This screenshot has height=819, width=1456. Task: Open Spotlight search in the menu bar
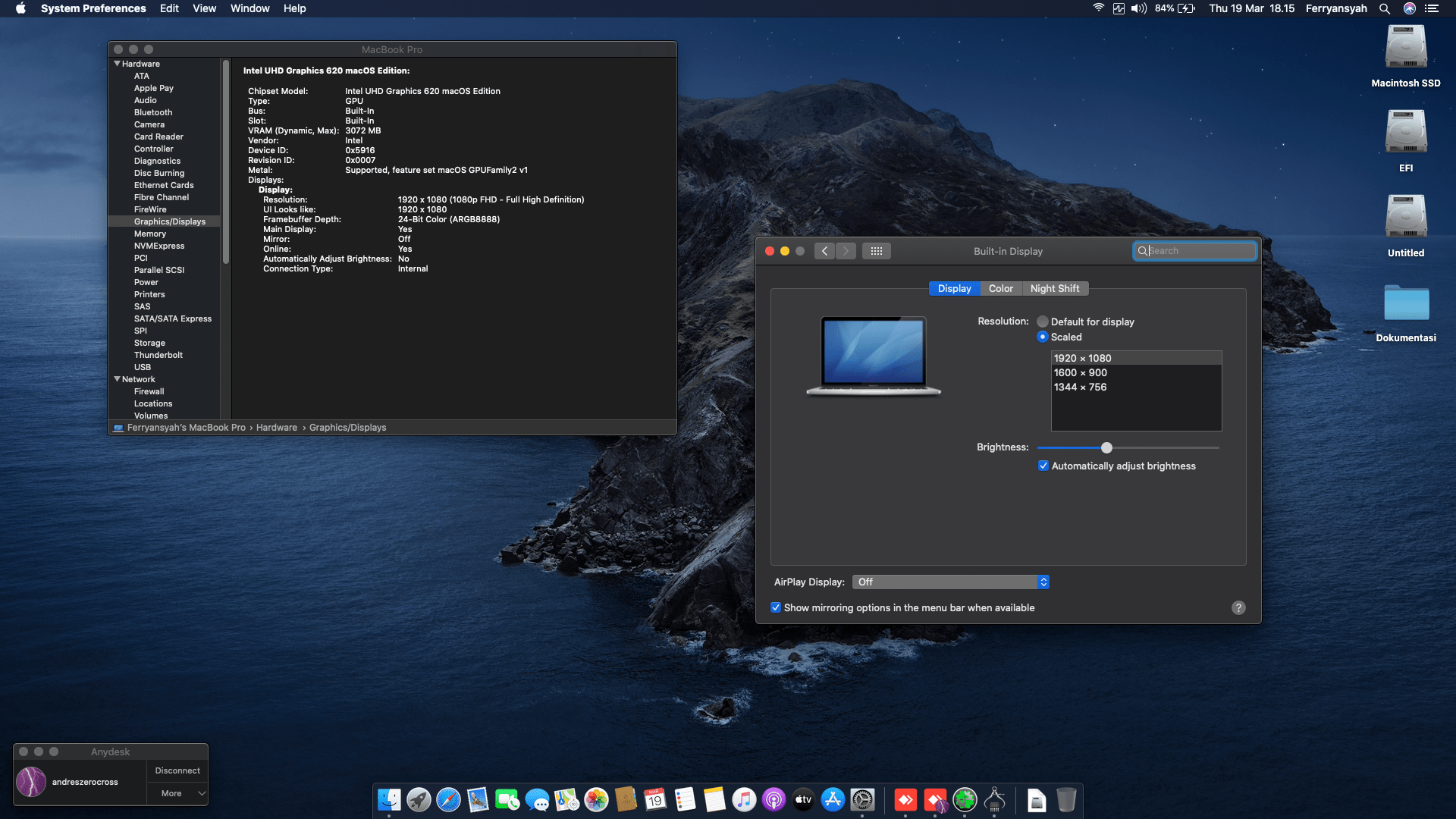click(x=1385, y=8)
